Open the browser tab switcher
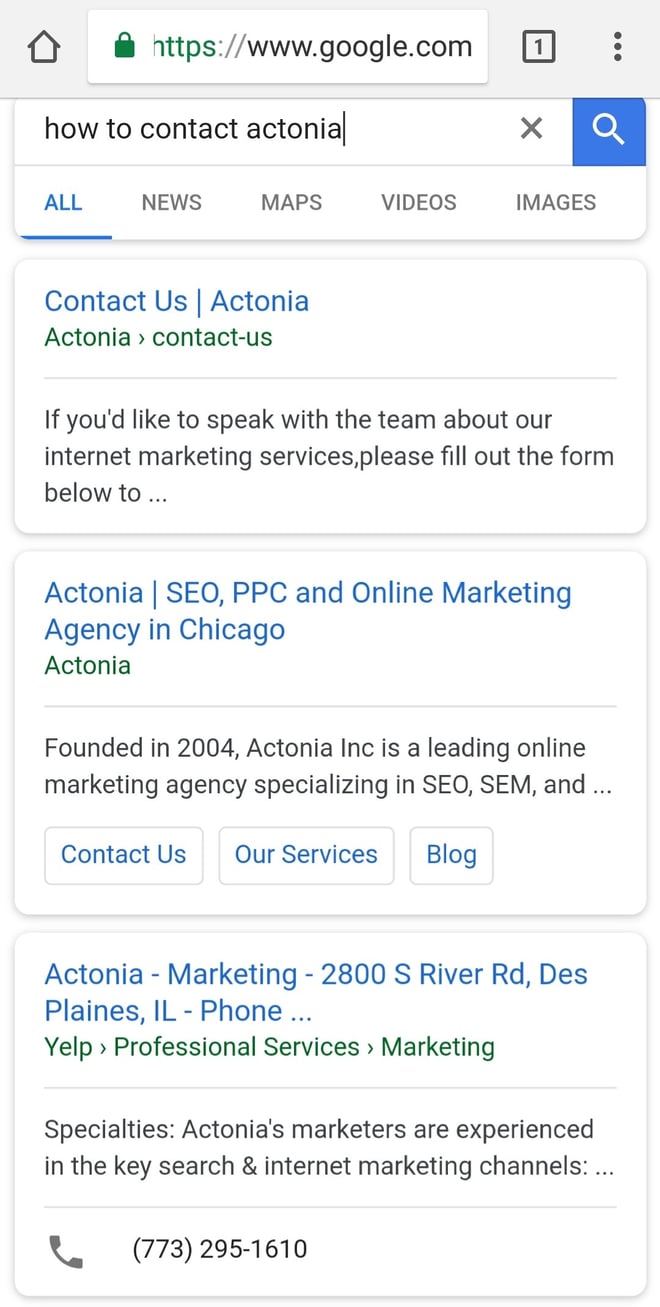The image size is (660, 1307). click(539, 46)
